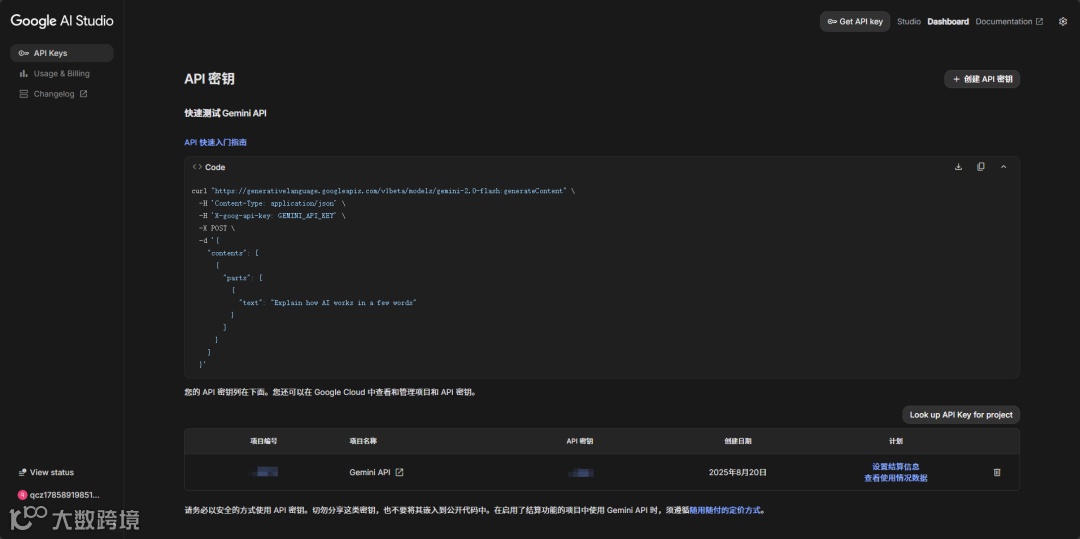Switch to the Dashboard tab
This screenshot has height=539, width=1080.
[948, 21]
